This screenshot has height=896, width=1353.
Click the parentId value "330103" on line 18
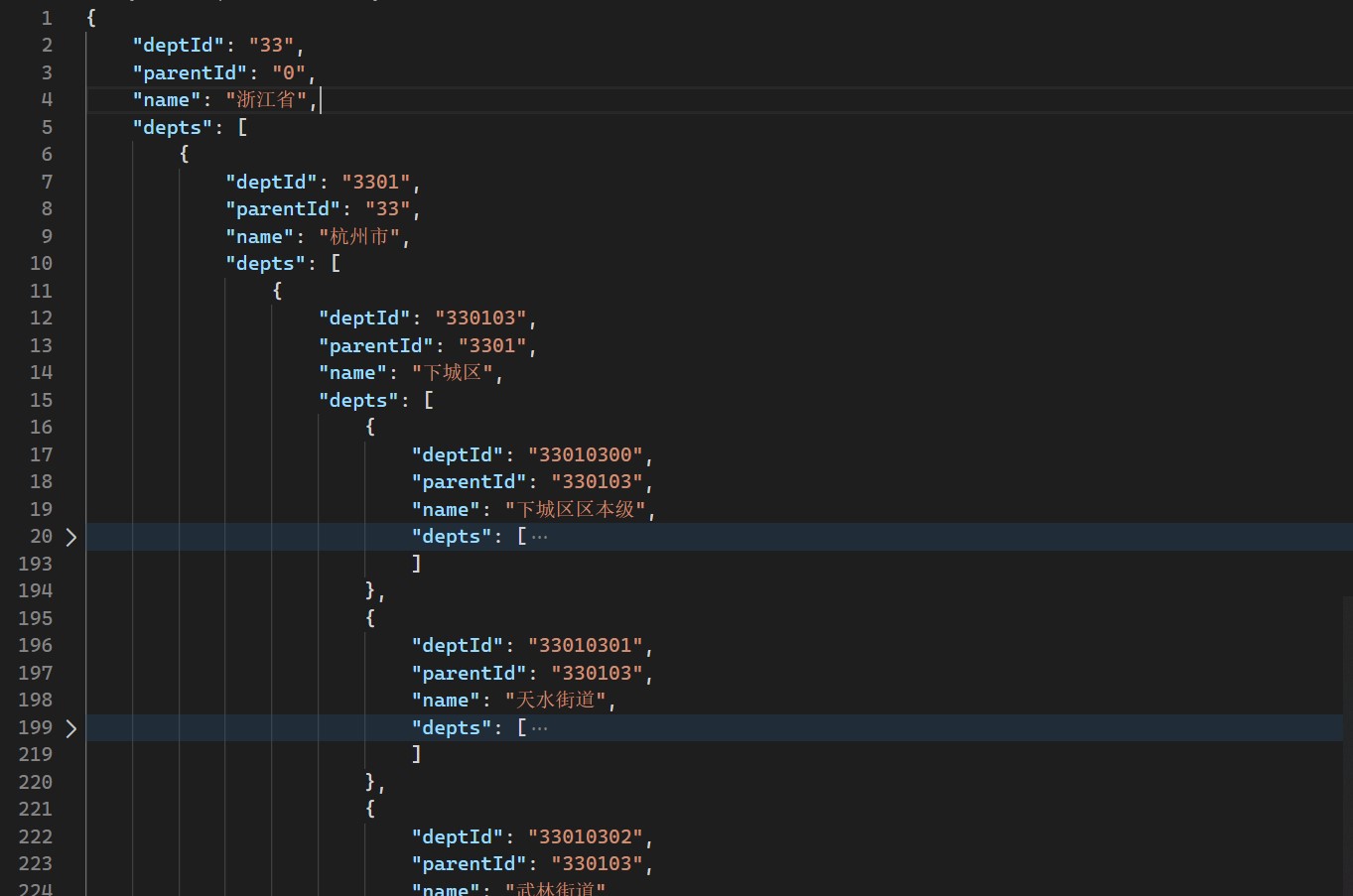pyautogui.click(x=598, y=482)
